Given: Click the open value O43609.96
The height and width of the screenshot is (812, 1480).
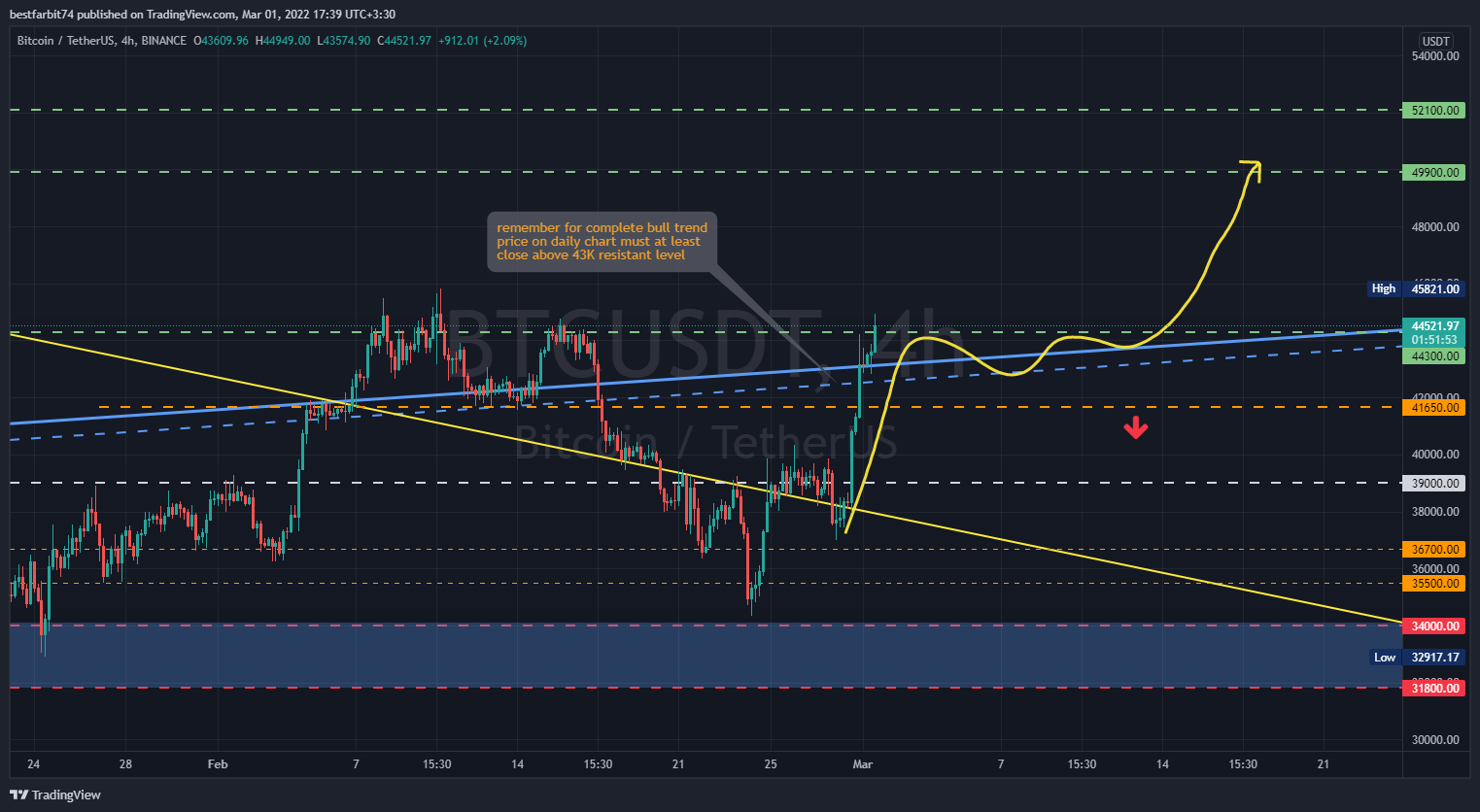Looking at the screenshot, I should coord(222,41).
